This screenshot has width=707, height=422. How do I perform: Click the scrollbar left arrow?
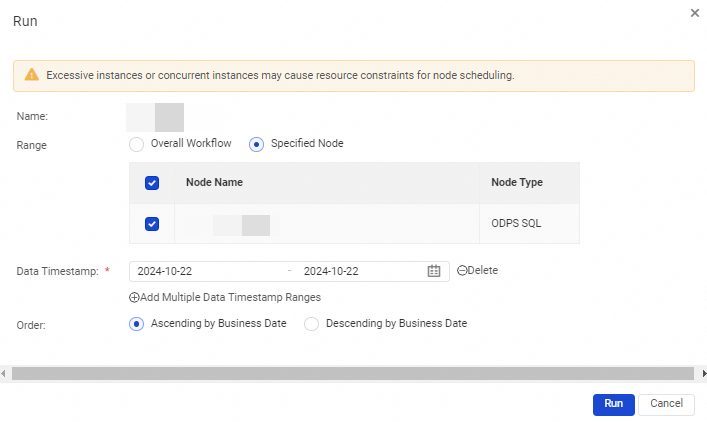tap(4, 374)
